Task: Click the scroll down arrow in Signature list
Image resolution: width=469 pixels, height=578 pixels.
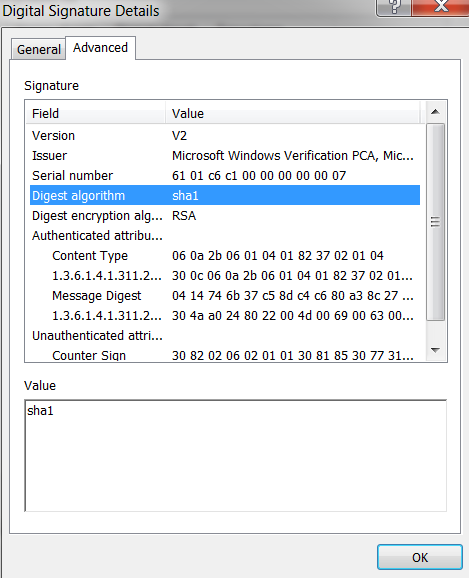Action: tap(435, 350)
